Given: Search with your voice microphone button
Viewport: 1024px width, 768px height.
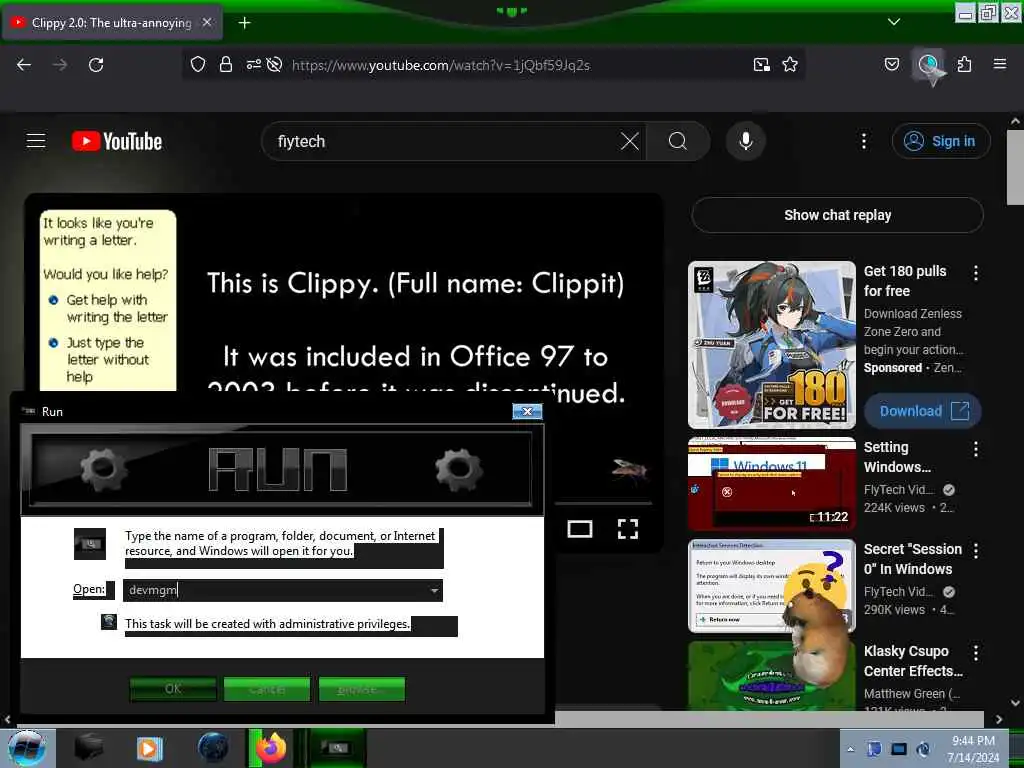Looking at the screenshot, I should 746,141.
